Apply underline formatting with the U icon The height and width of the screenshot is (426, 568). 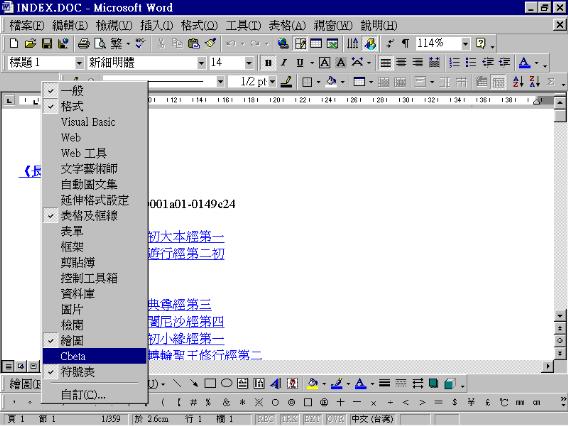[x=300, y=63]
